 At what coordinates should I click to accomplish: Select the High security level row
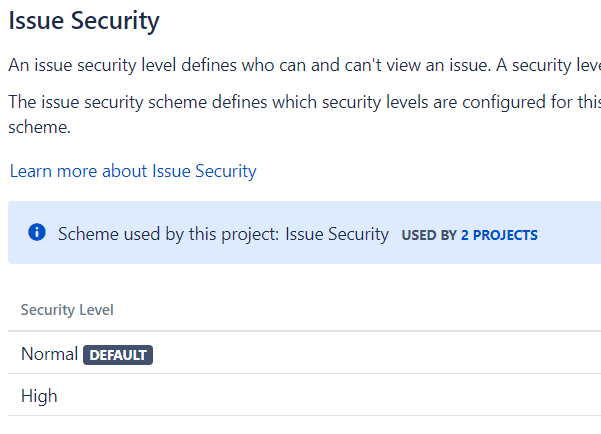(x=304, y=395)
